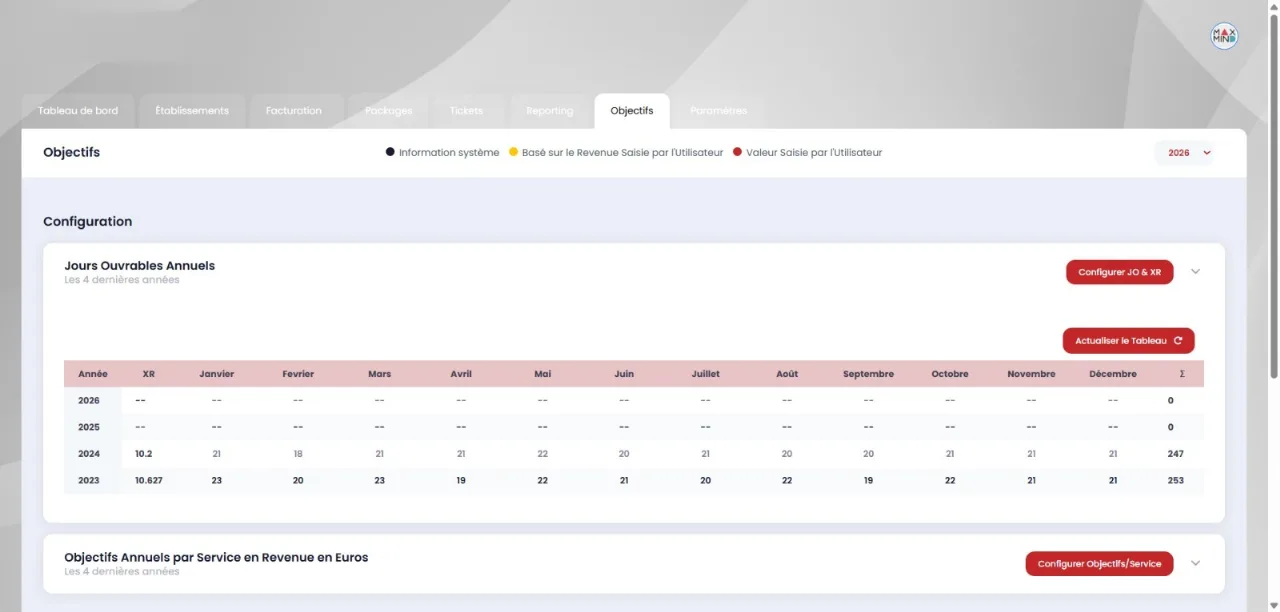Click the Janvier column header
1280x612 pixels.
pos(216,374)
